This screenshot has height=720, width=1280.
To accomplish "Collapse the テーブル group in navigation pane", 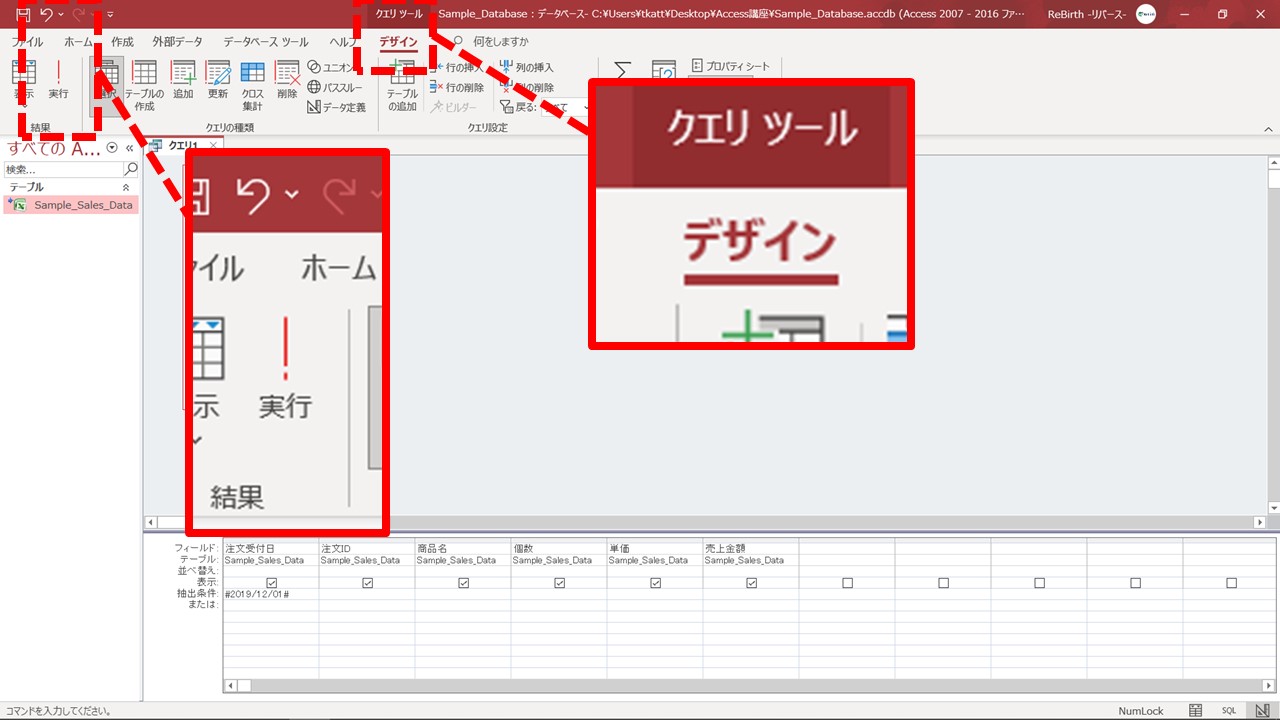I will coord(126,187).
